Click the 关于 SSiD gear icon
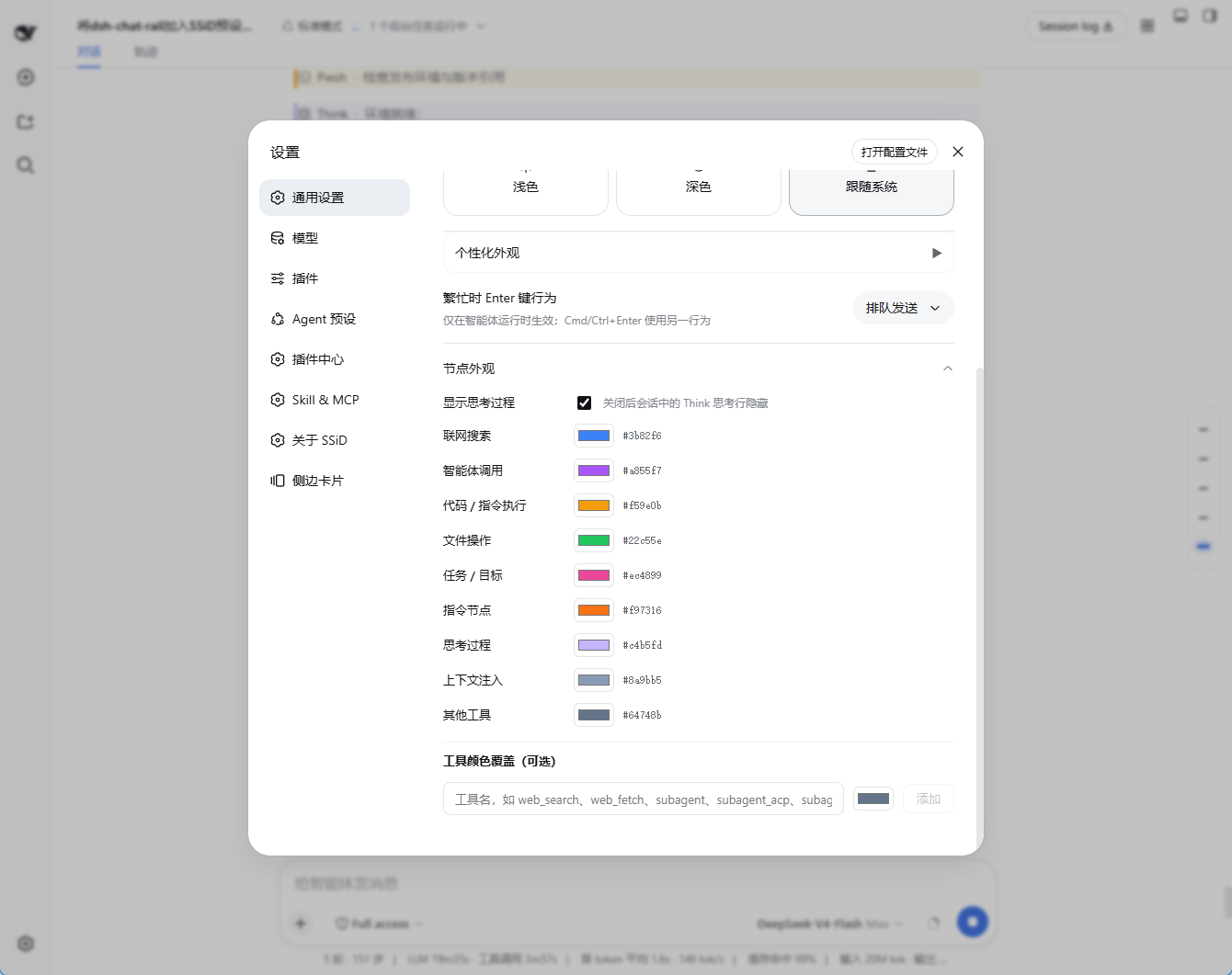Viewport: 1232px width, 975px height. (278, 440)
